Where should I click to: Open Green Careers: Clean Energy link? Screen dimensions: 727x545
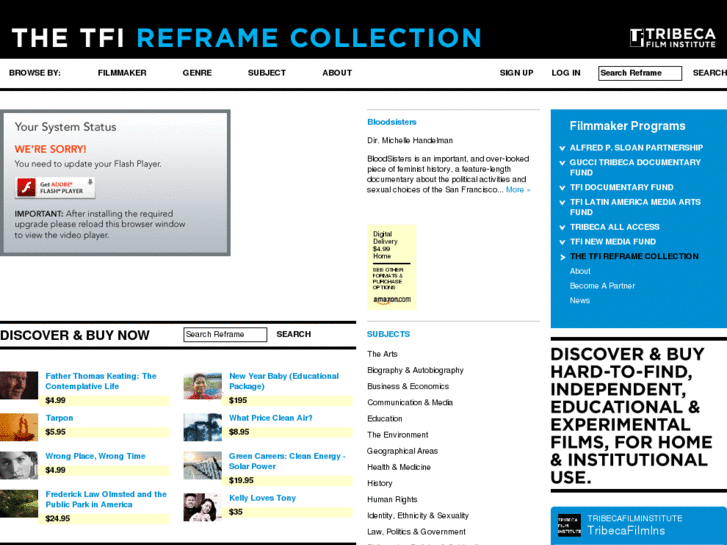[287, 462]
